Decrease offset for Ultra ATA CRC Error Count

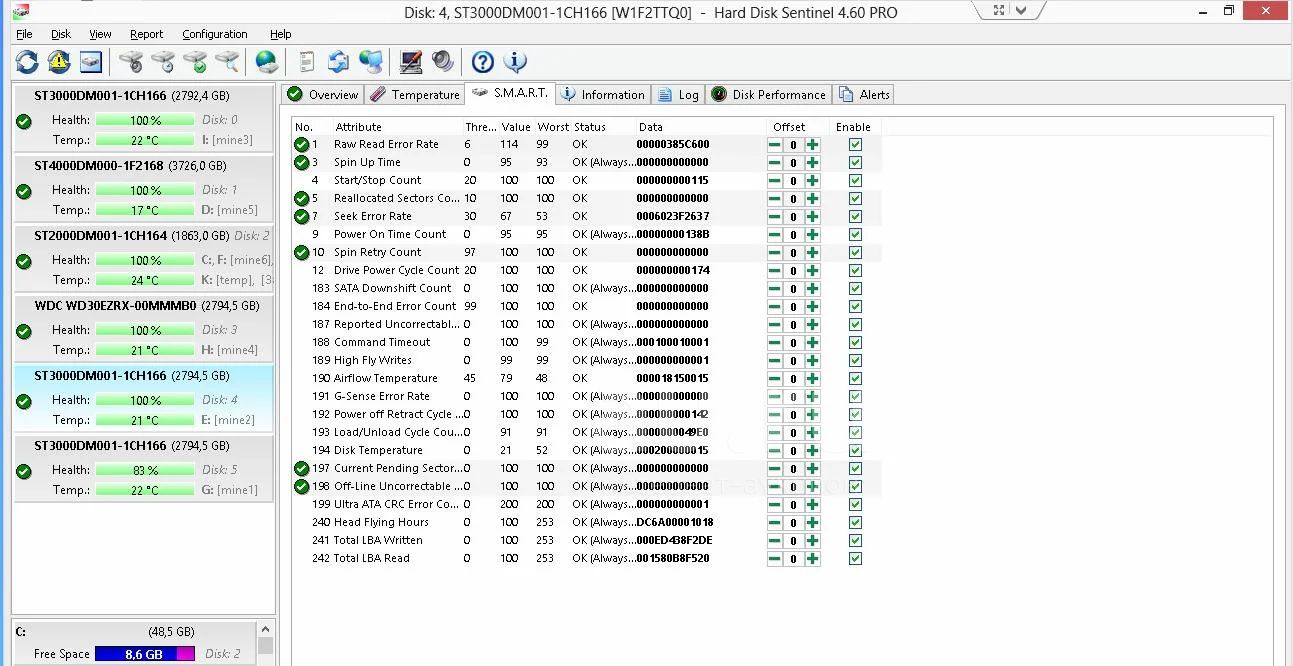click(x=774, y=505)
